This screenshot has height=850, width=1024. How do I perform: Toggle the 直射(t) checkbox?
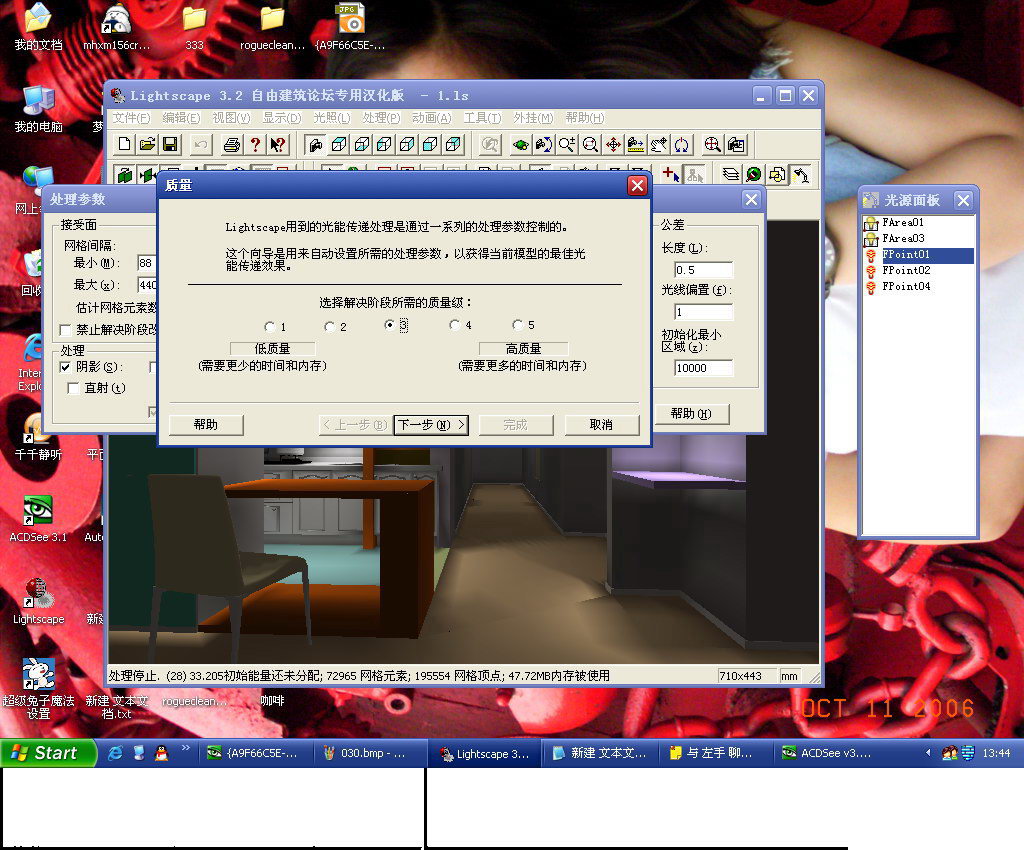[x=74, y=388]
